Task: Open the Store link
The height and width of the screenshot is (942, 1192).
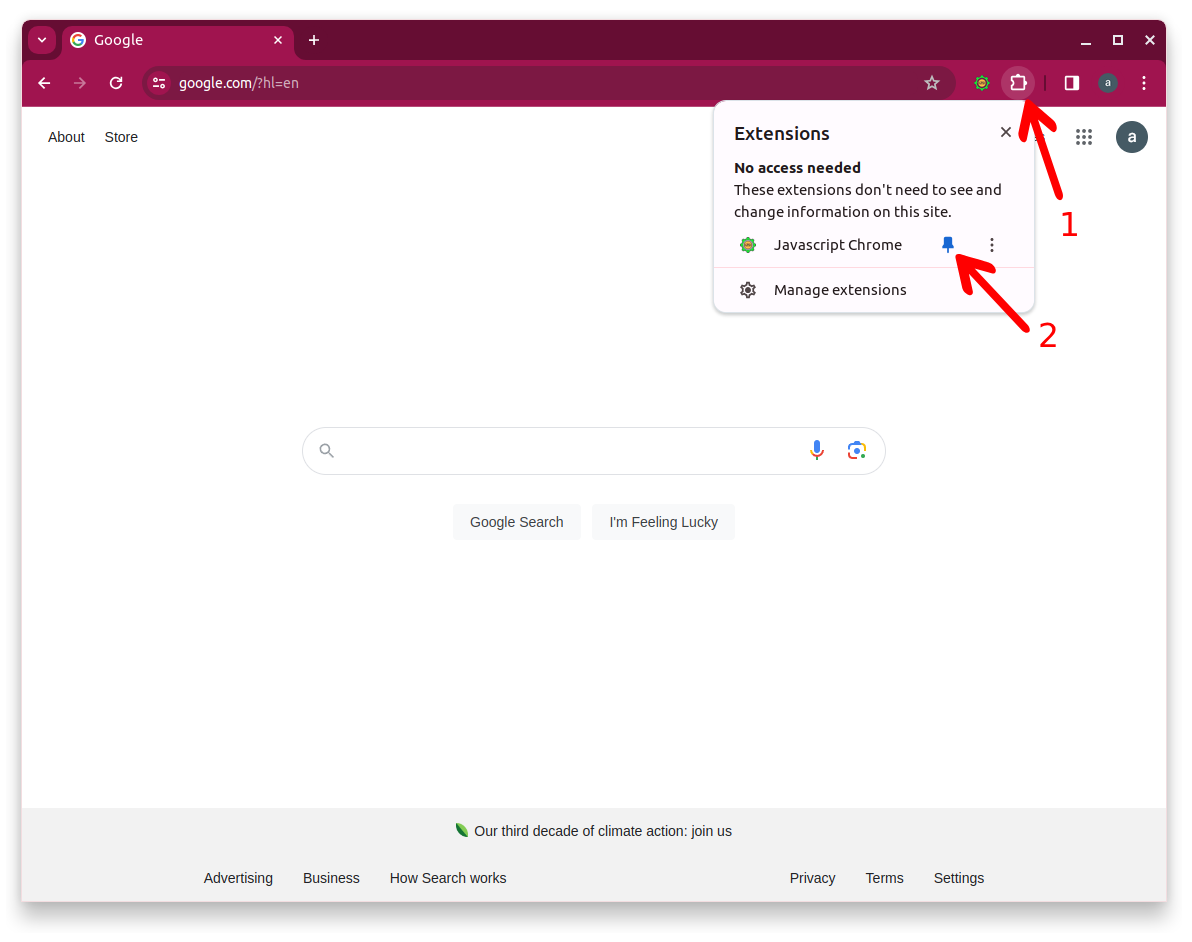Action: pos(121,137)
